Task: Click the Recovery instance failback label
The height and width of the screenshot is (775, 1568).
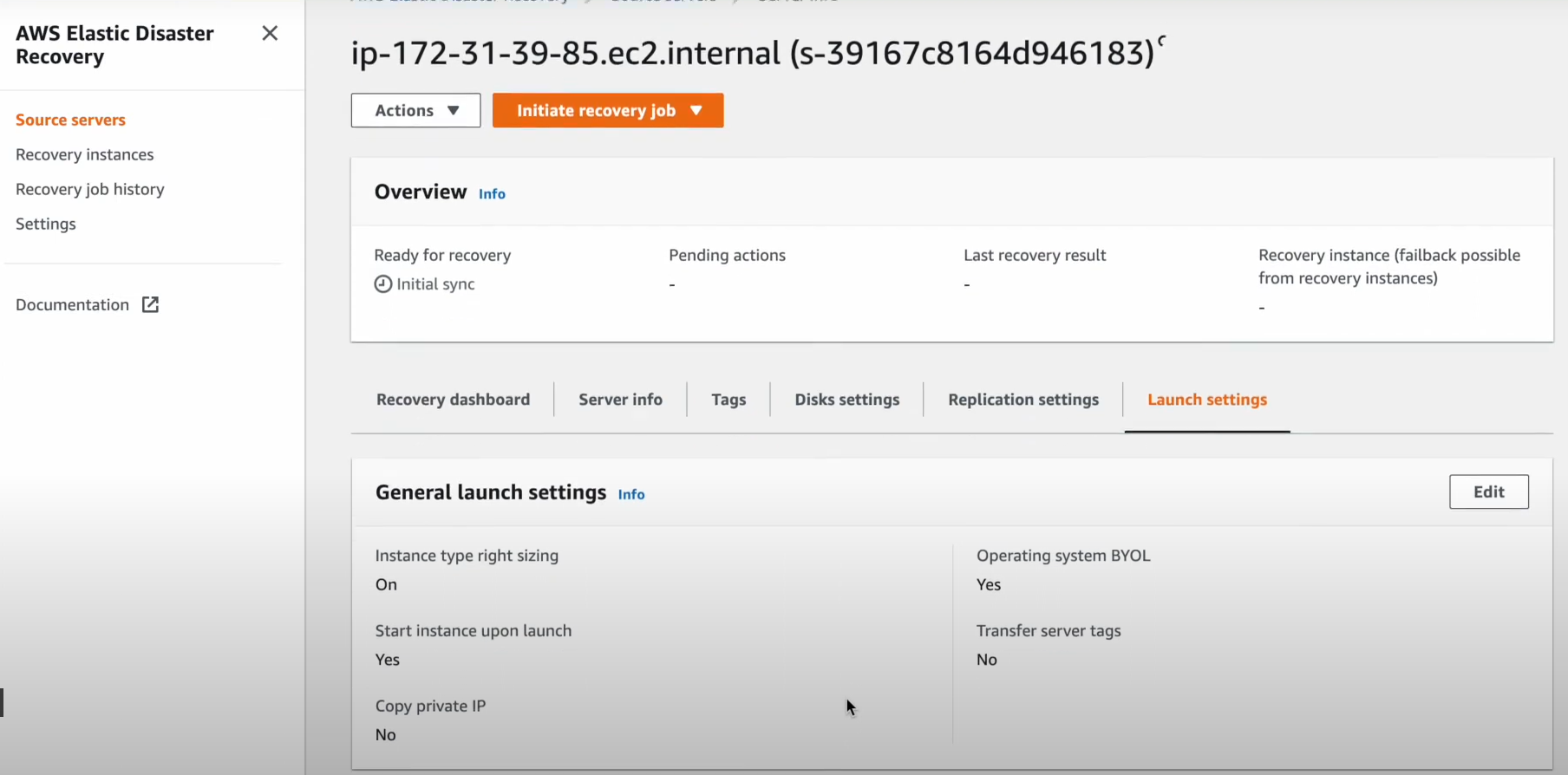Action: coord(1389,267)
